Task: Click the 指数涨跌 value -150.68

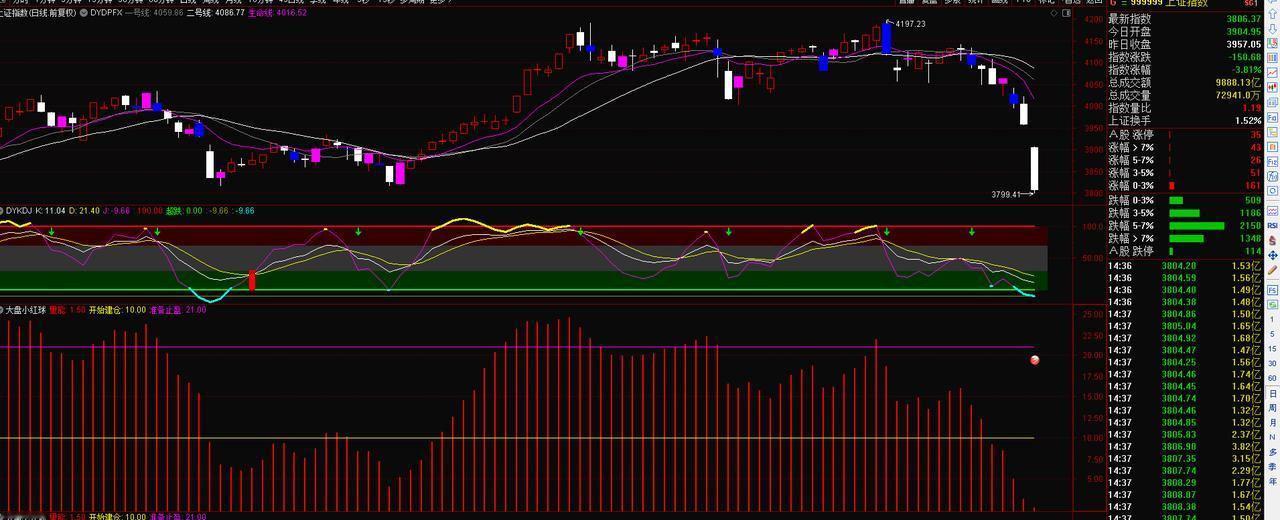Action: 1243,58
